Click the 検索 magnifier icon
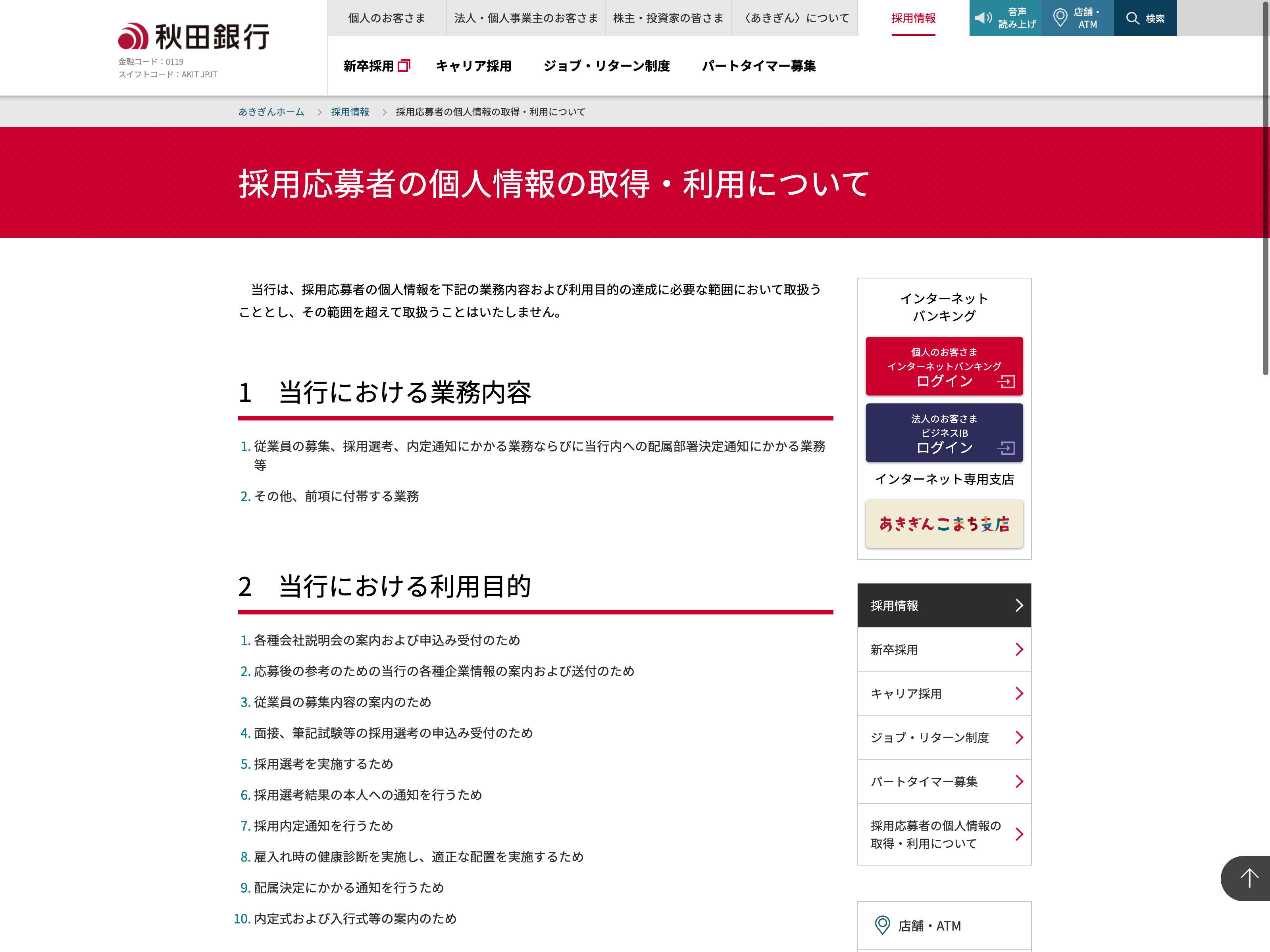The width and height of the screenshot is (1270, 952). [x=1132, y=18]
